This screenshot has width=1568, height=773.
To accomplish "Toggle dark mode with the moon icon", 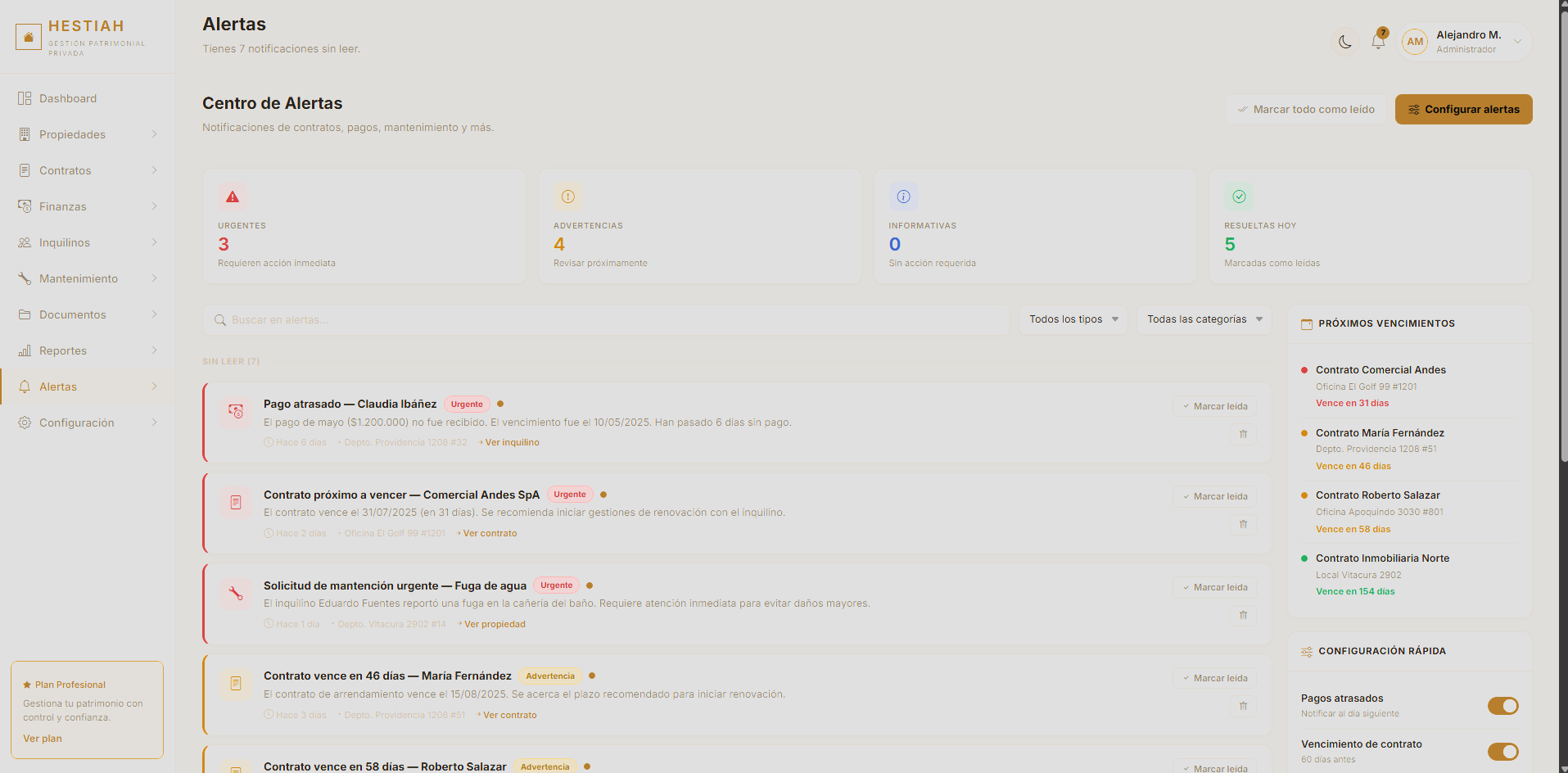I will pyautogui.click(x=1345, y=42).
